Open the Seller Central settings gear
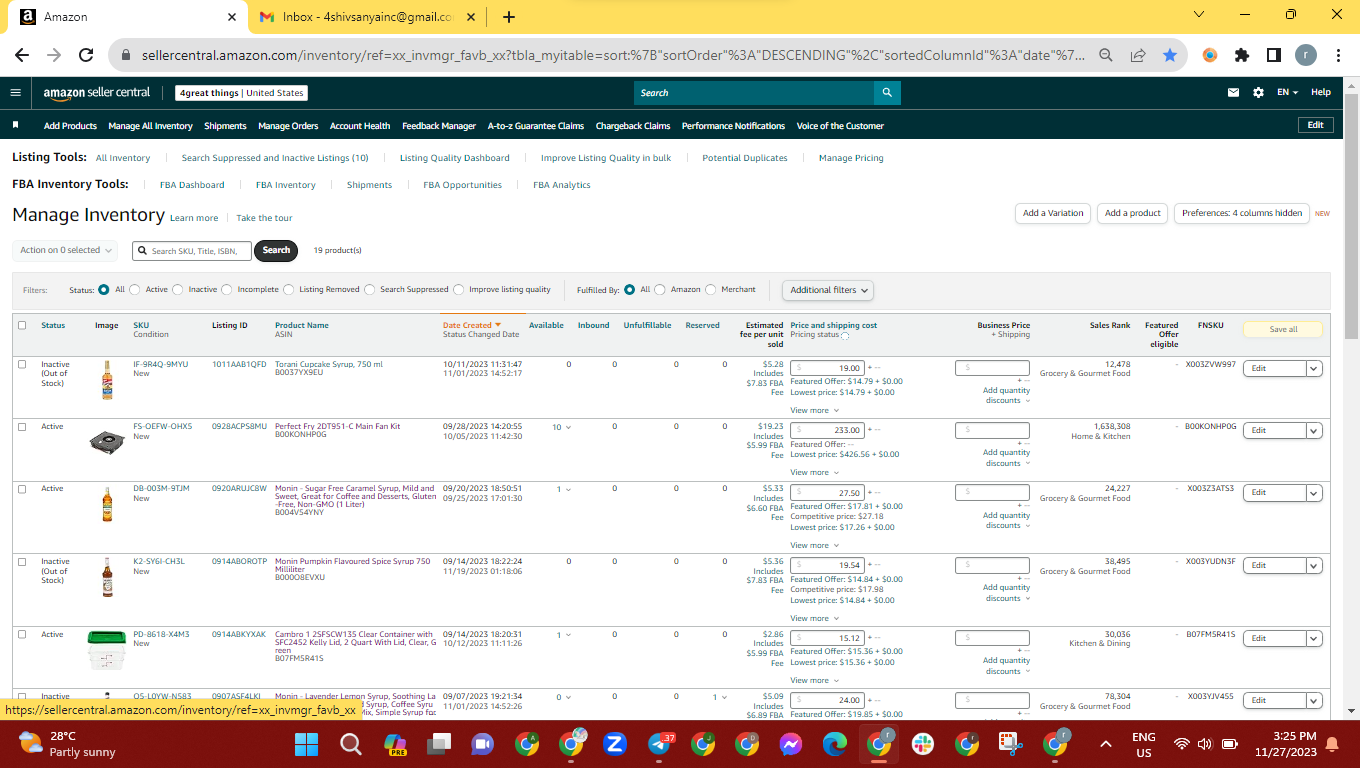This screenshot has height=768, width=1360. tap(1258, 93)
